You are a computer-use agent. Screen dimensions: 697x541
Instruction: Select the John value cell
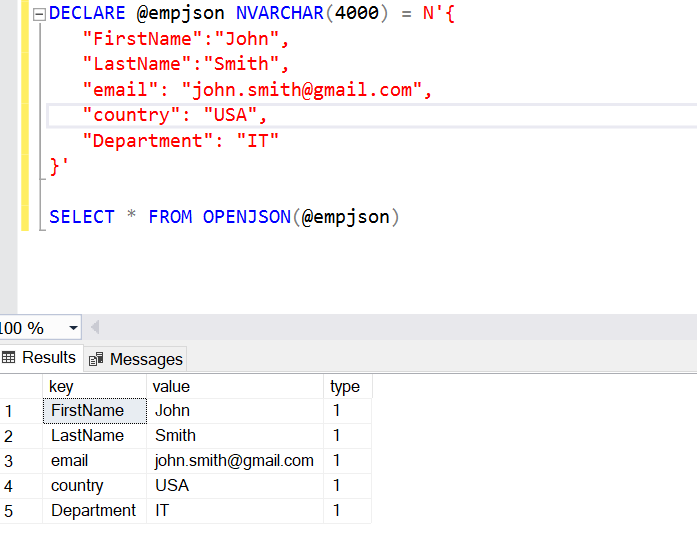(235, 411)
